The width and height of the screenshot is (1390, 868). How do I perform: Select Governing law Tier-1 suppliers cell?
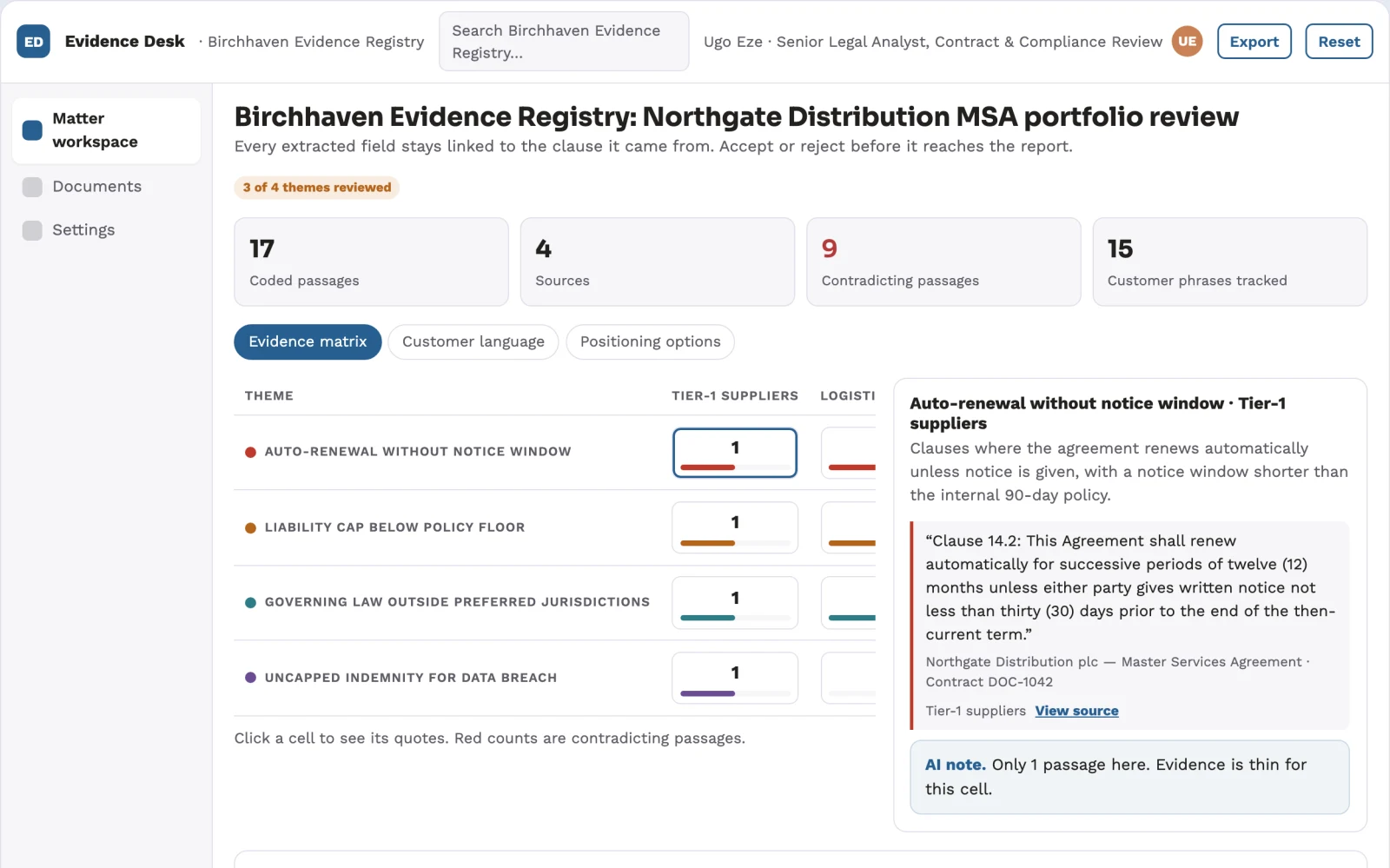pyautogui.click(x=735, y=603)
